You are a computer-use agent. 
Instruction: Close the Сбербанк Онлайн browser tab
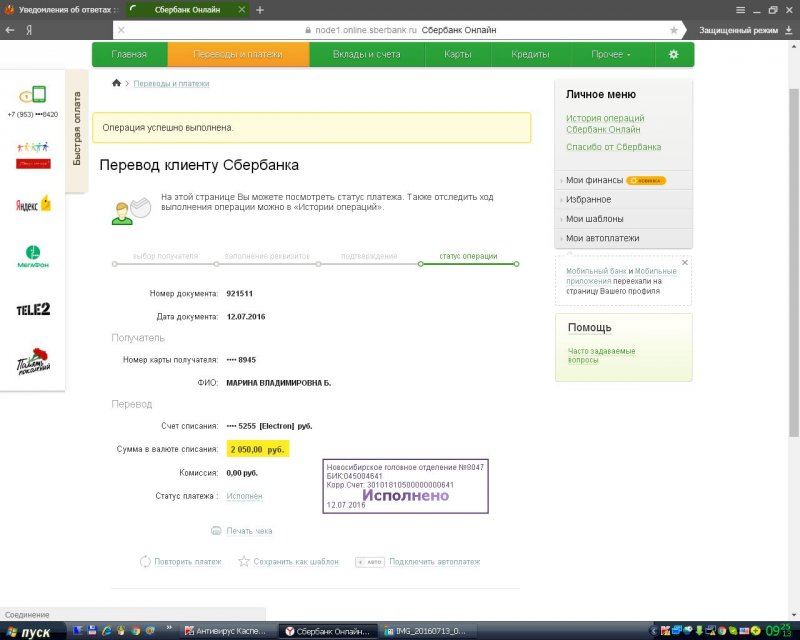(x=242, y=10)
